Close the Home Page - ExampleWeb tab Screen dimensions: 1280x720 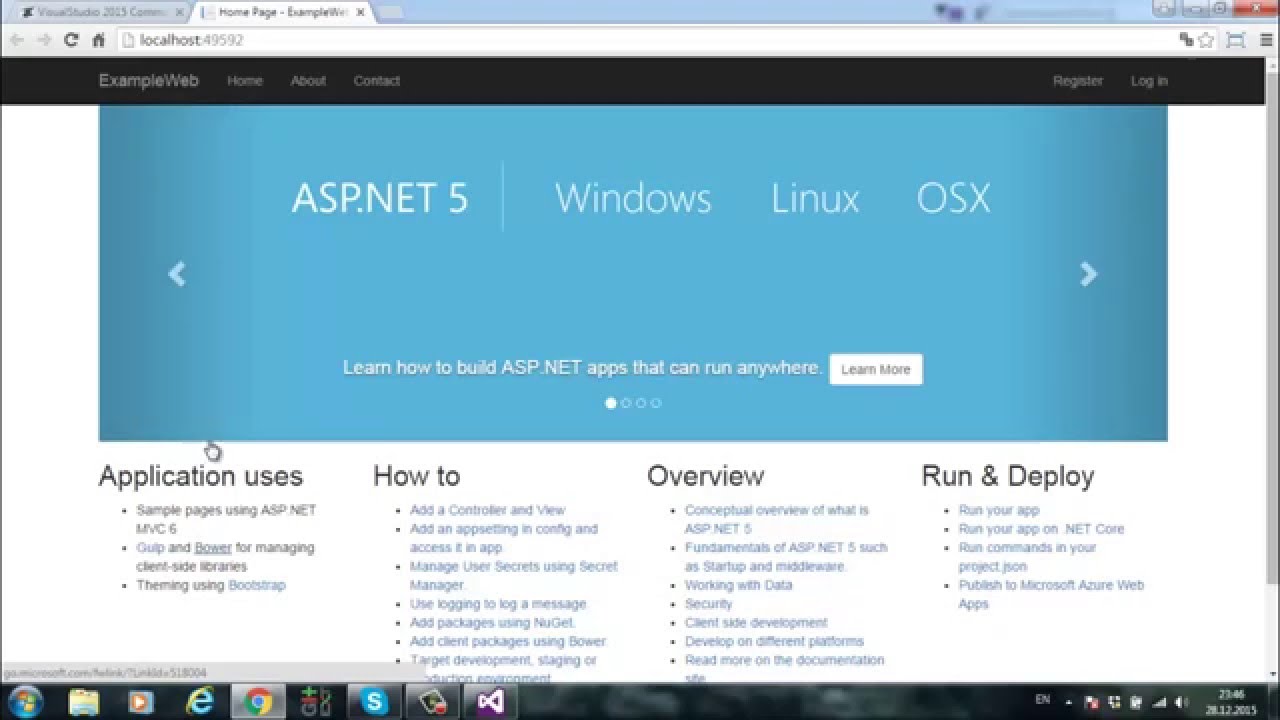tap(360, 12)
